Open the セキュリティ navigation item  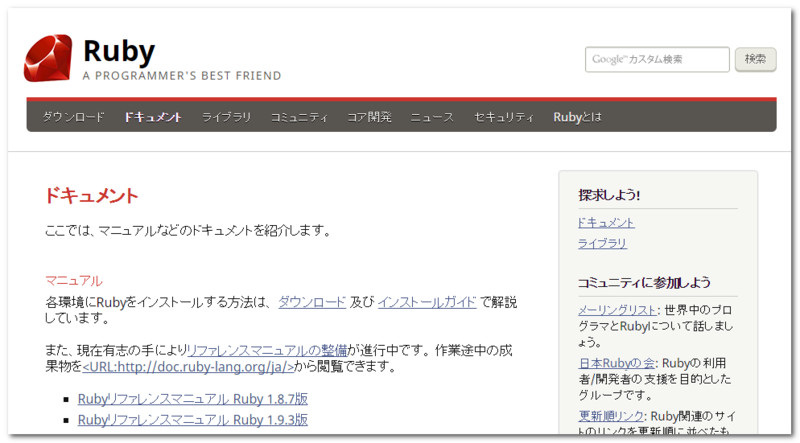(x=503, y=117)
